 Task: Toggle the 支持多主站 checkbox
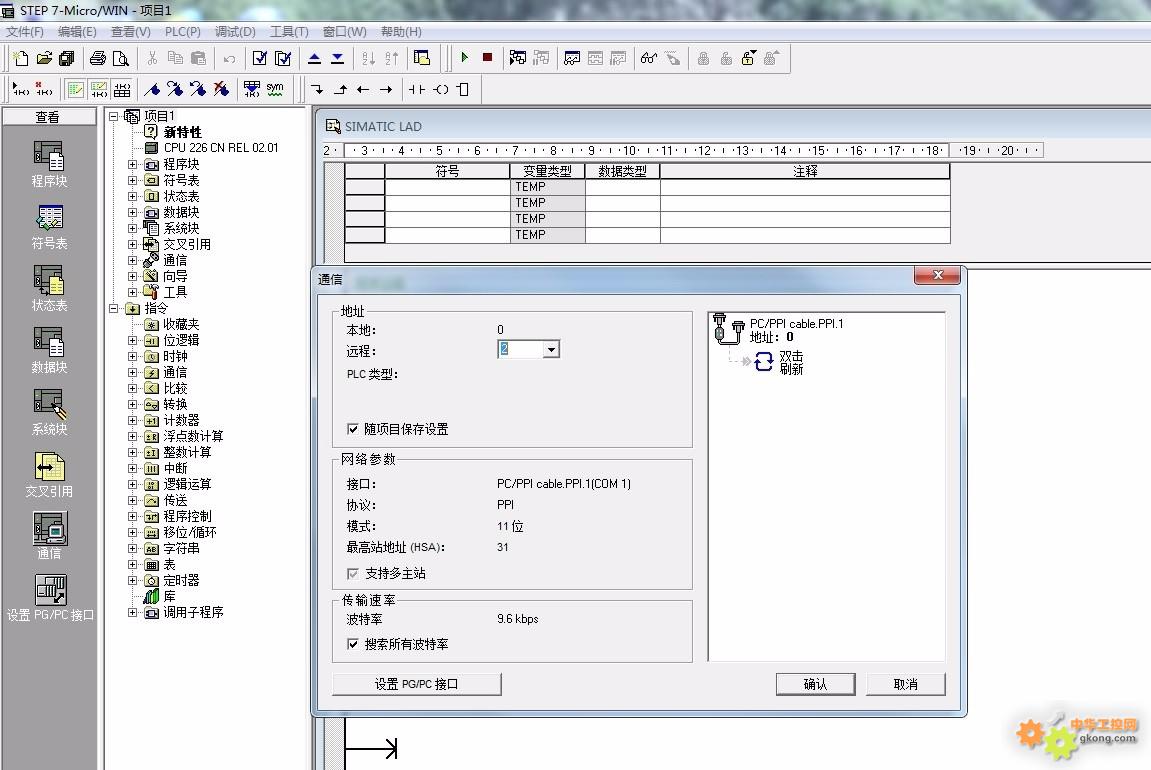[353, 573]
